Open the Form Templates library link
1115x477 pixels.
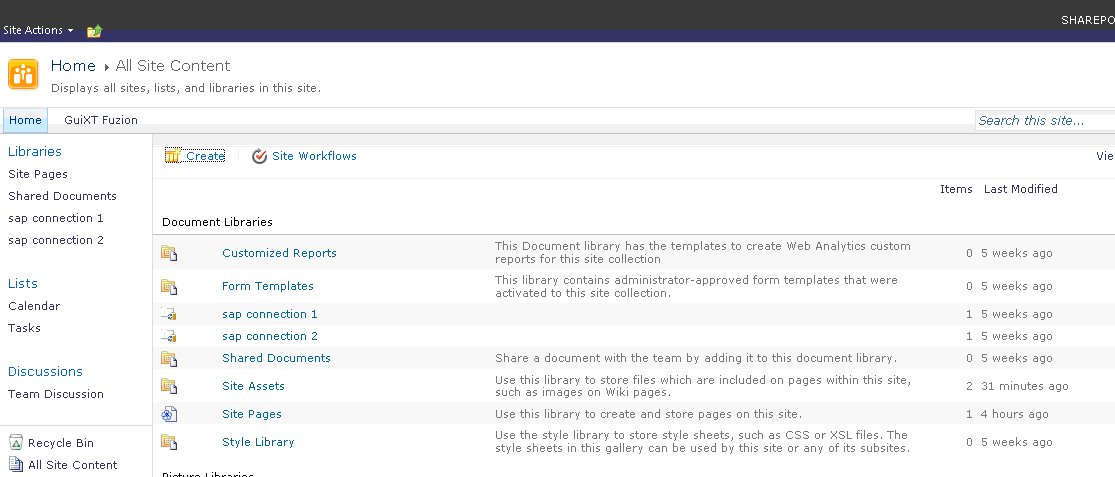point(268,286)
